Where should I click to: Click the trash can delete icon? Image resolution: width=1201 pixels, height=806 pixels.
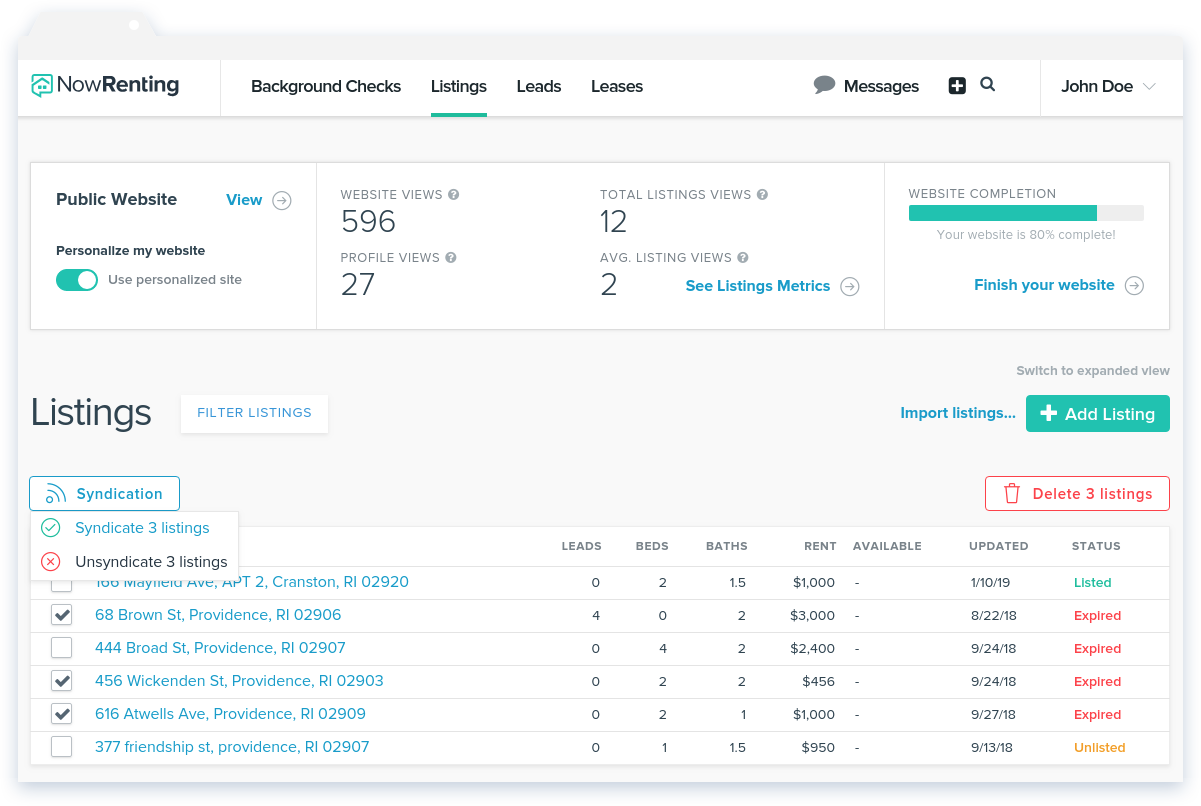1012,494
